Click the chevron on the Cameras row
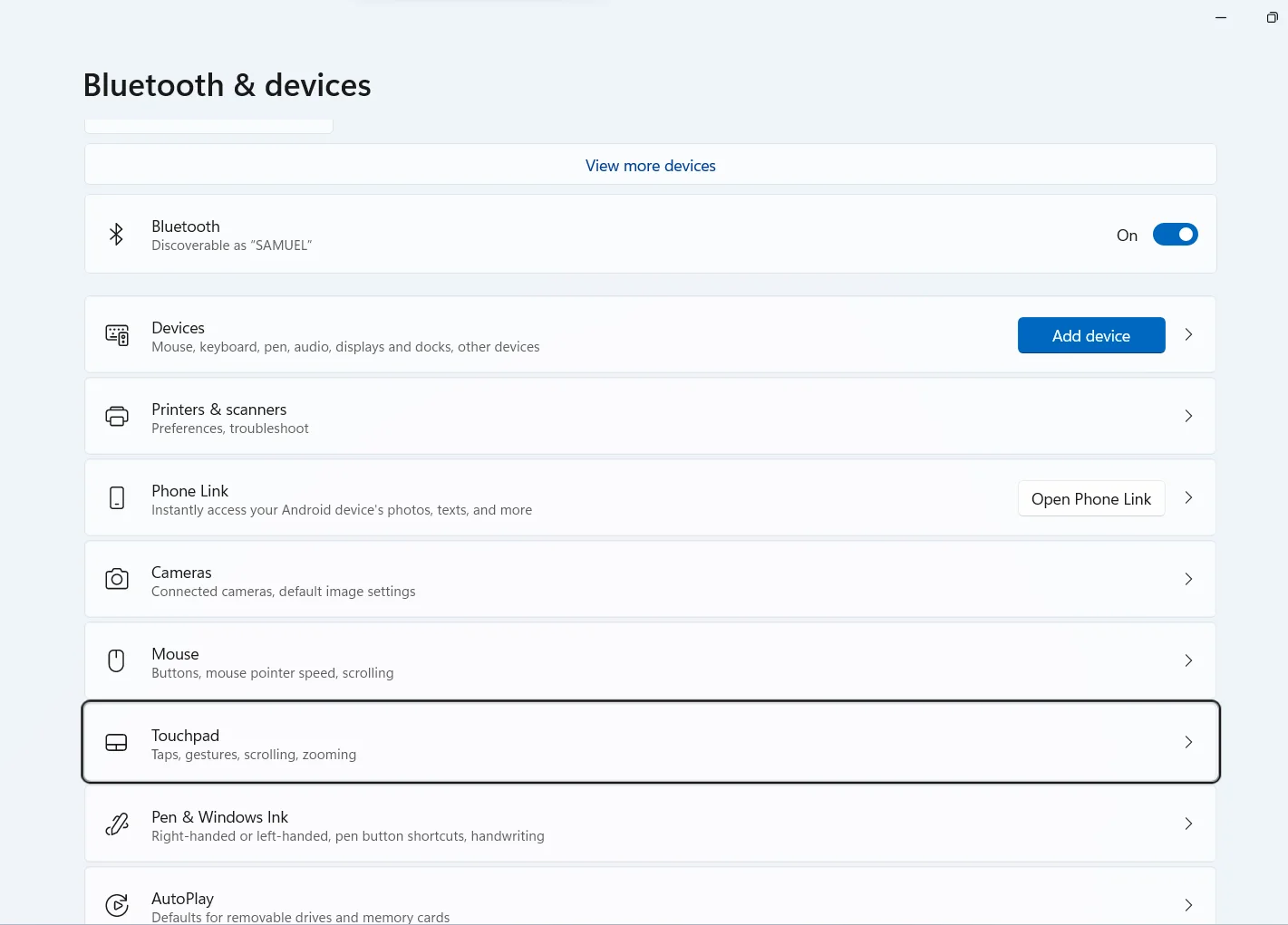 coord(1188,580)
